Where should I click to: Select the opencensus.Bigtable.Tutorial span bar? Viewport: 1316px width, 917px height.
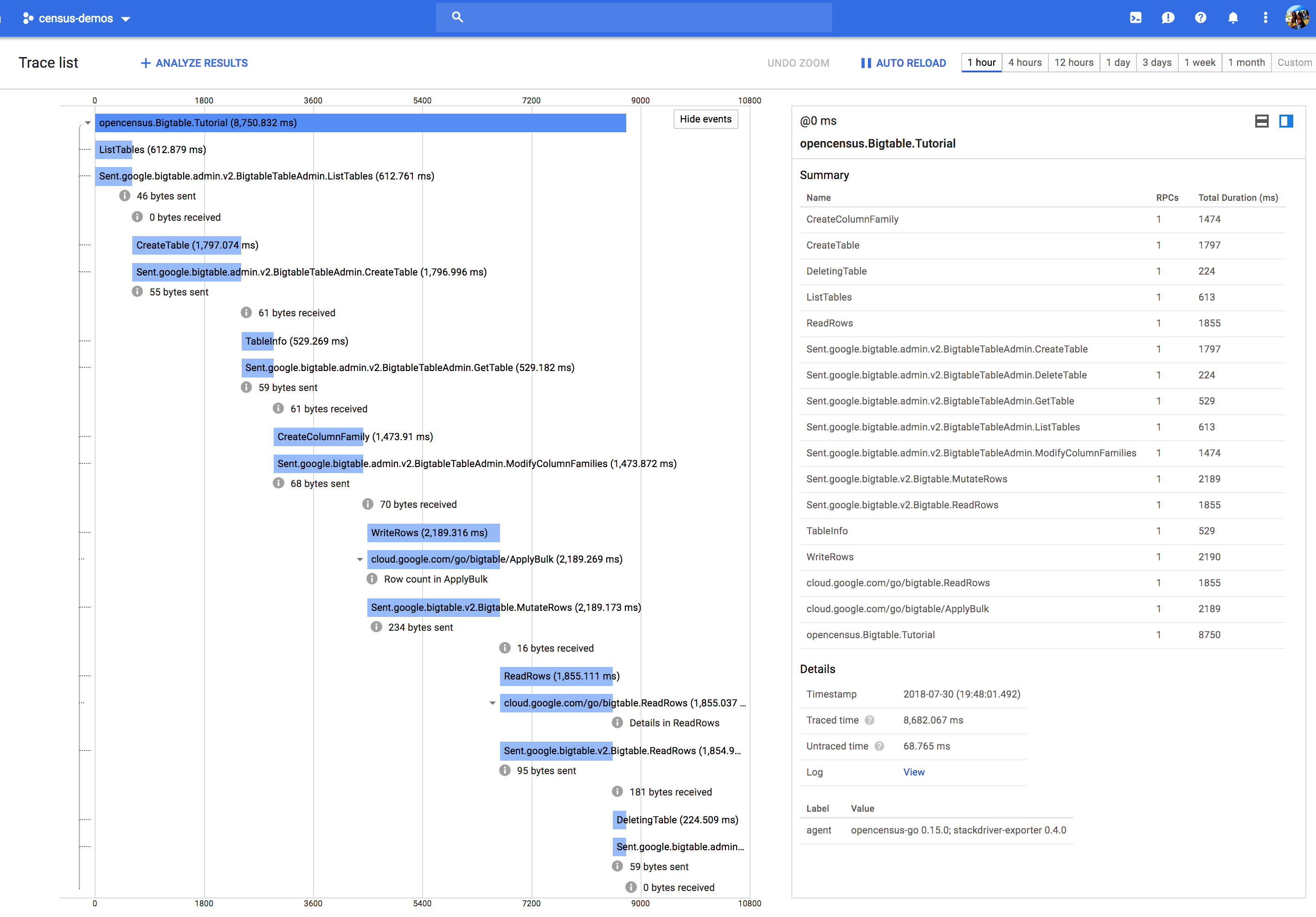click(x=360, y=122)
